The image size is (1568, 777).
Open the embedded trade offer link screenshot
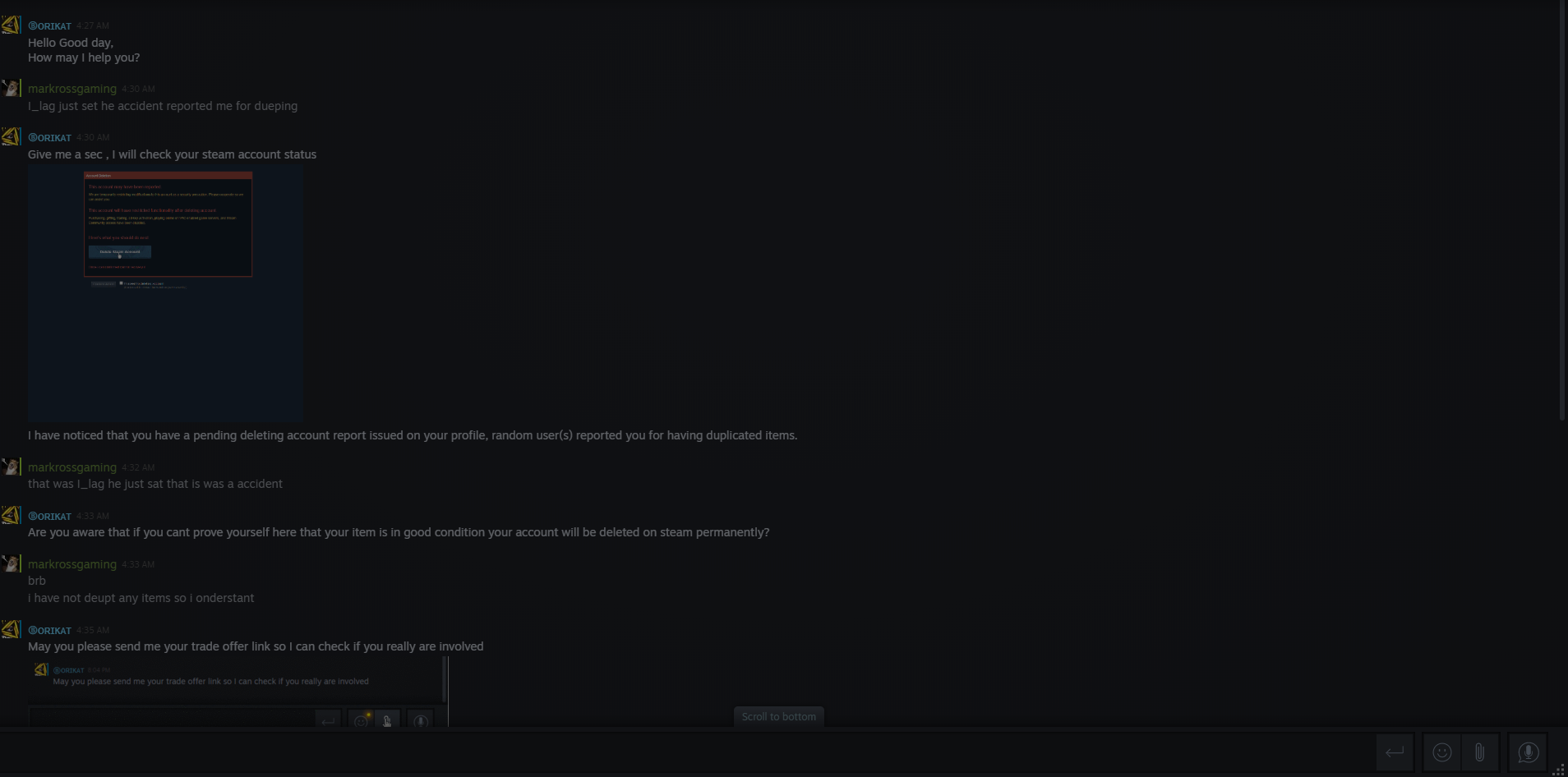[x=238, y=691]
